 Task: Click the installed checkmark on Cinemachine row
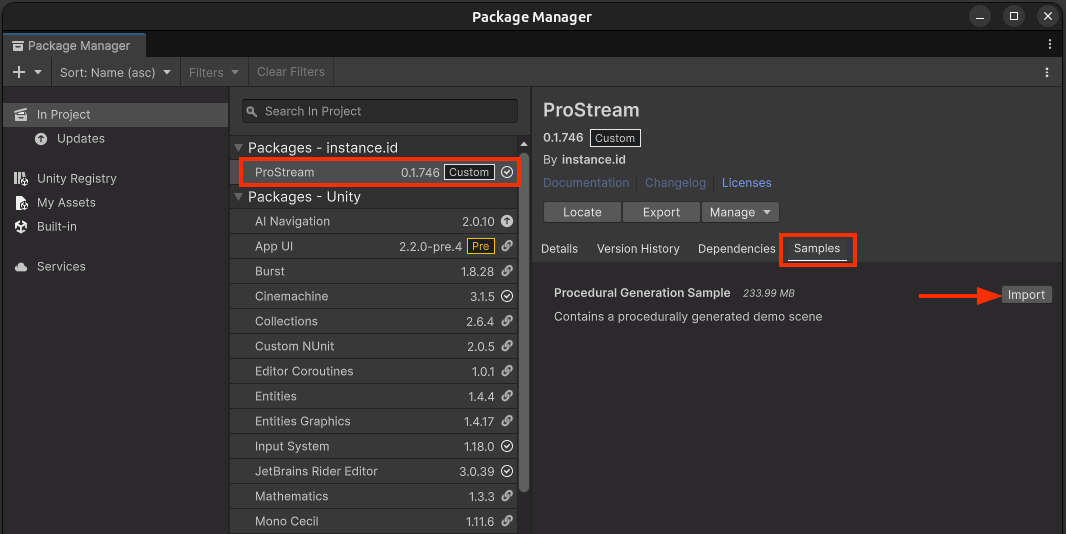click(x=507, y=296)
